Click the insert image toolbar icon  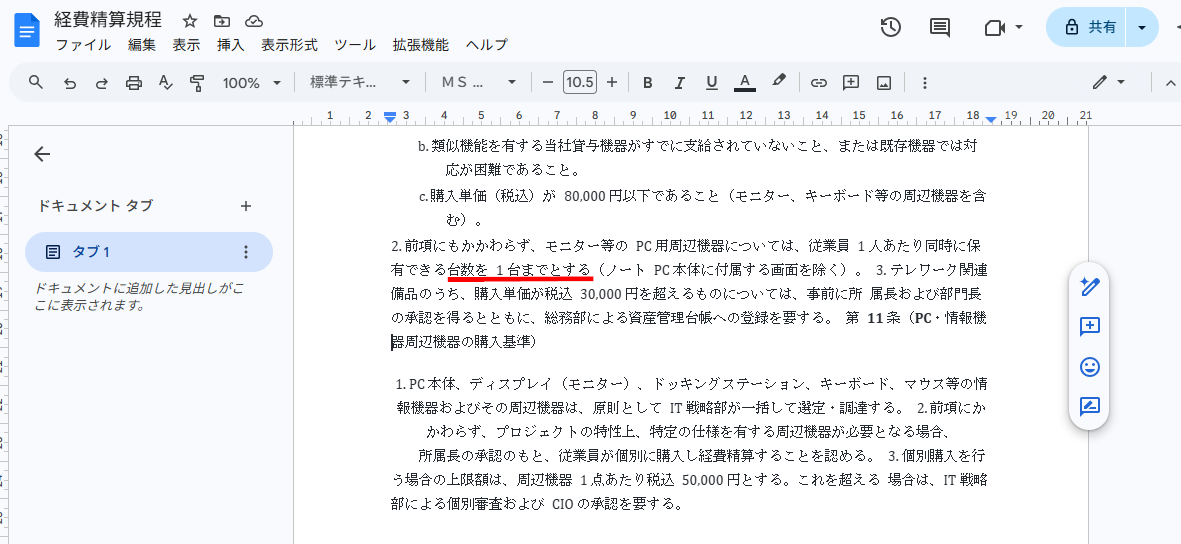click(x=884, y=83)
